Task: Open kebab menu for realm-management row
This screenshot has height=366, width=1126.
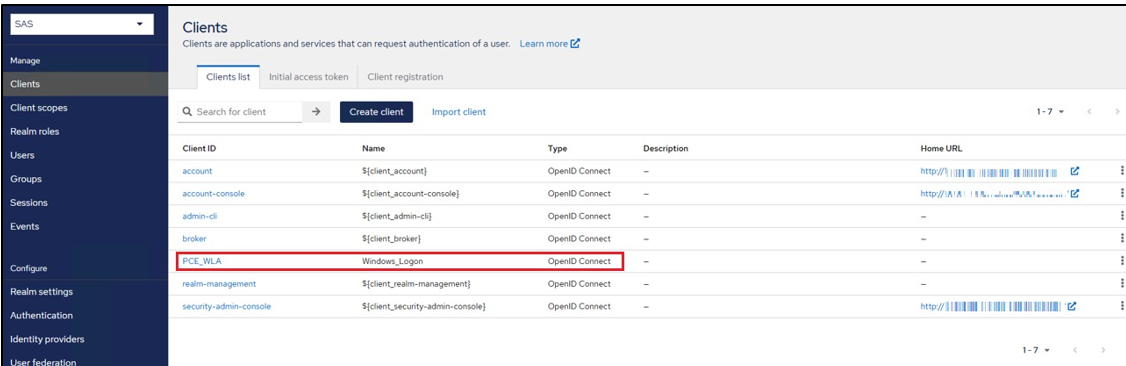Action: pyautogui.click(x=1121, y=283)
